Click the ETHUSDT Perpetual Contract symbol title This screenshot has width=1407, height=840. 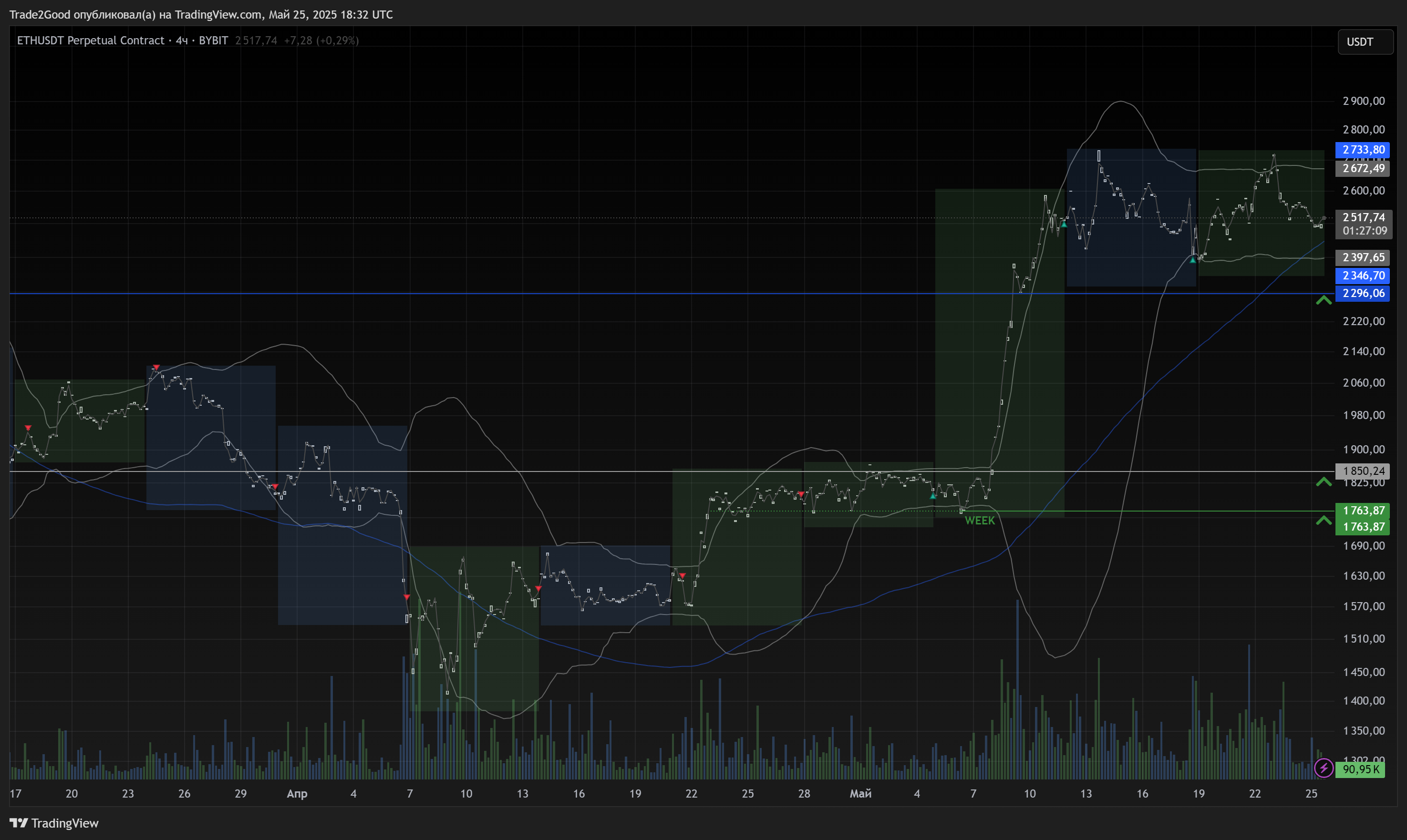point(91,41)
